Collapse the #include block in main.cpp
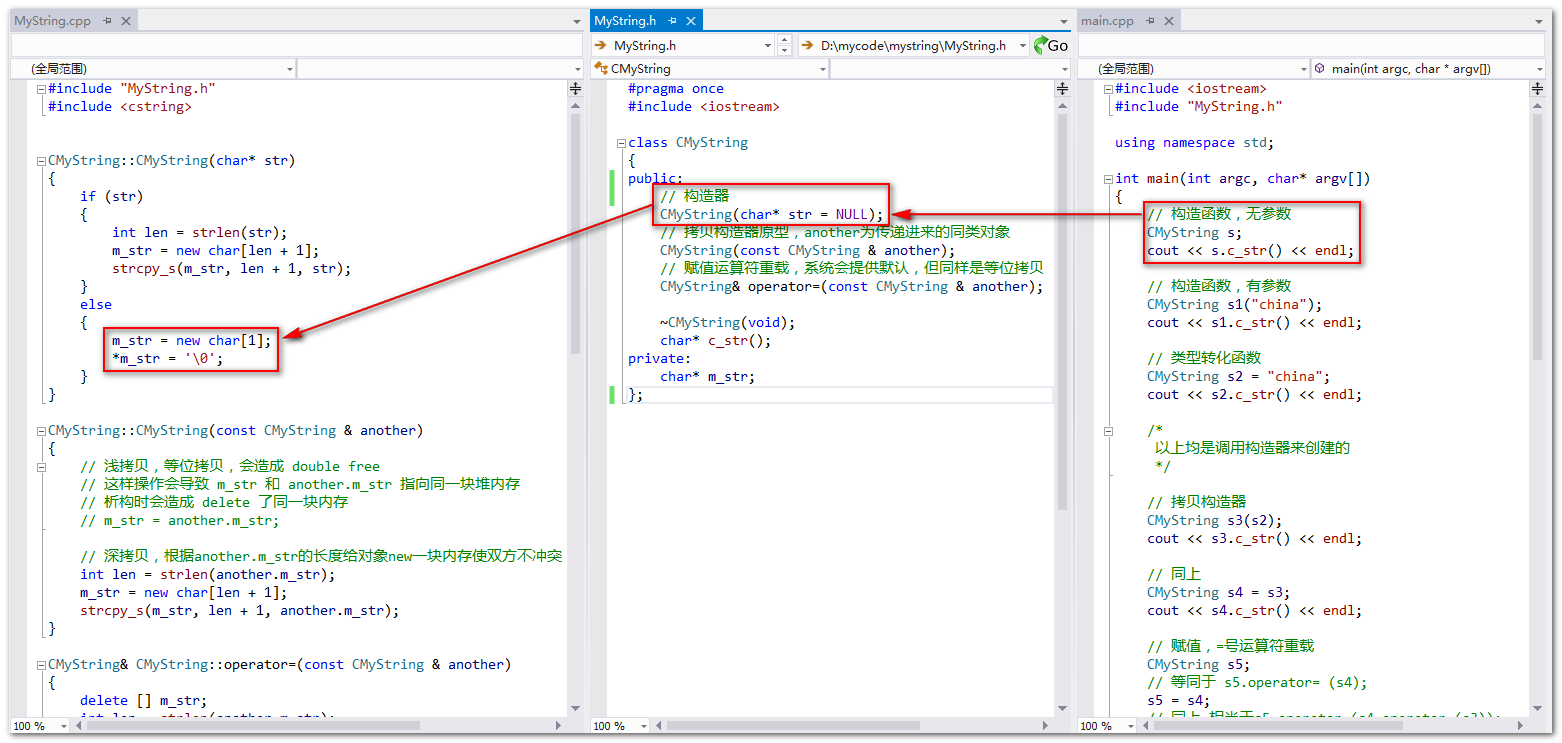This screenshot has width=1562, height=743. [1108, 89]
